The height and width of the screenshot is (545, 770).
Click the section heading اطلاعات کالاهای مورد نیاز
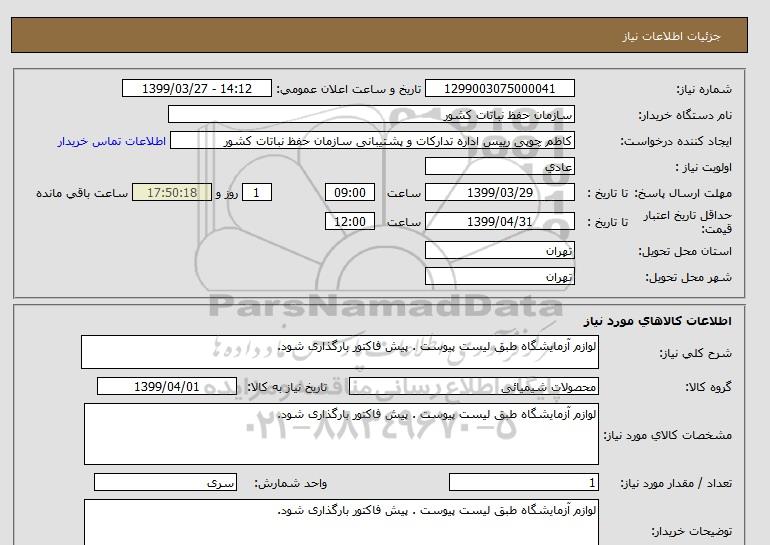click(658, 321)
